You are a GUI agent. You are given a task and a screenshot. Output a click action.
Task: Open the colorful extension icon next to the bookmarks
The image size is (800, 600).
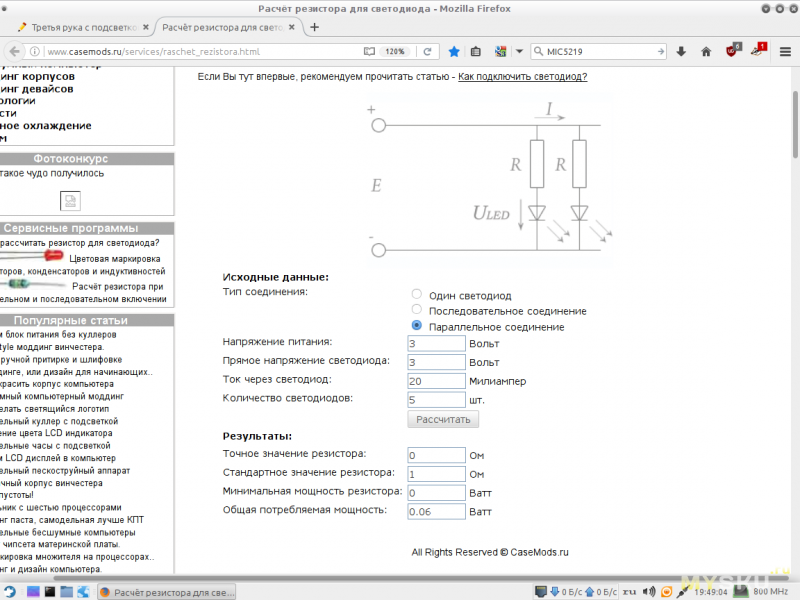point(501,52)
